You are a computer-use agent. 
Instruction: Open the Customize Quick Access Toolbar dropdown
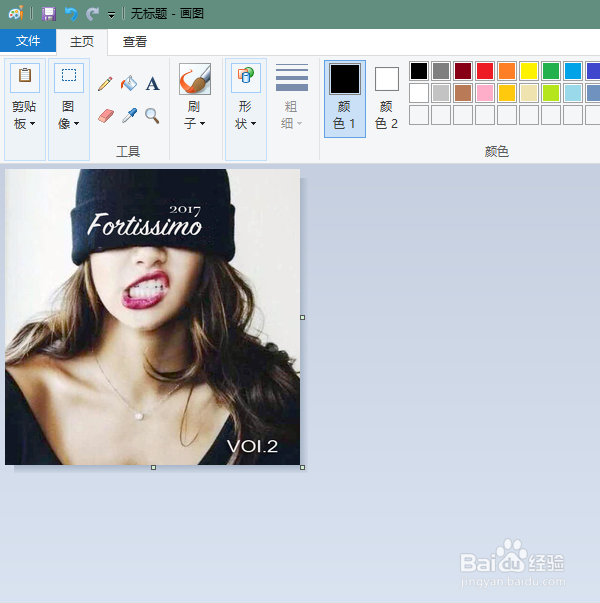coord(111,15)
